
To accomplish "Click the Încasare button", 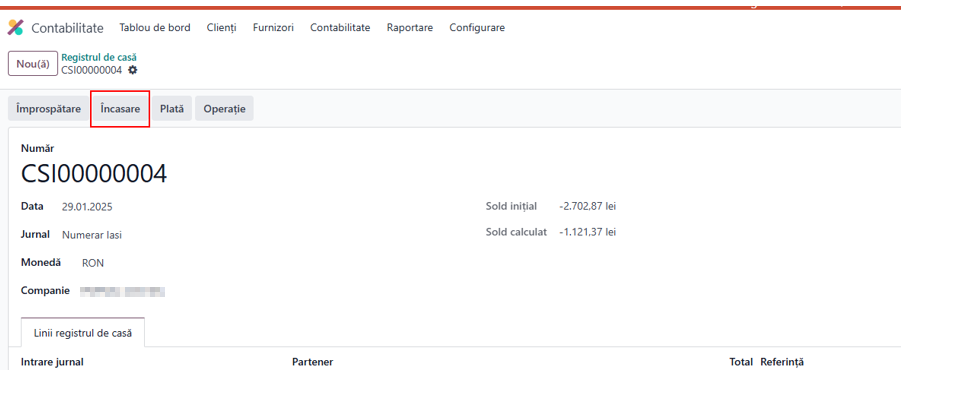I will pos(120,109).
